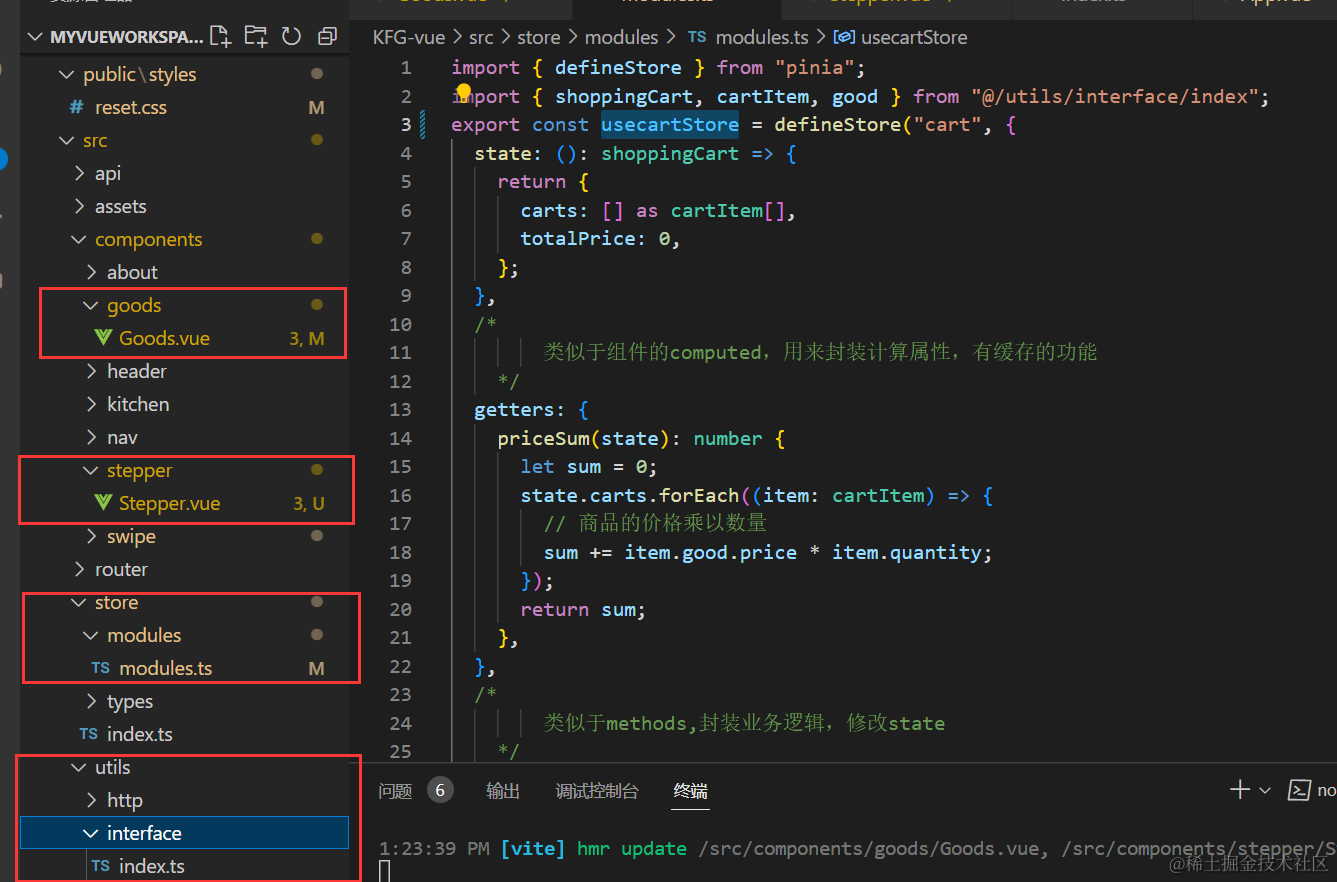Click the New File icon in explorer header
The height and width of the screenshot is (882, 1337).
pyautogui.click(x=221, y=37)
